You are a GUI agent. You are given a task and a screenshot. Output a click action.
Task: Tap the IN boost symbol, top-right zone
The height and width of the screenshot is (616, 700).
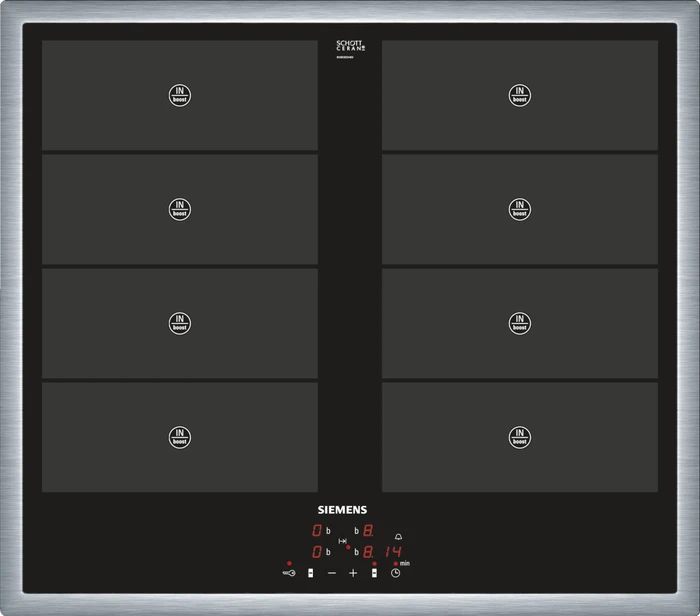pyautogui.click(x=520, y=95)
